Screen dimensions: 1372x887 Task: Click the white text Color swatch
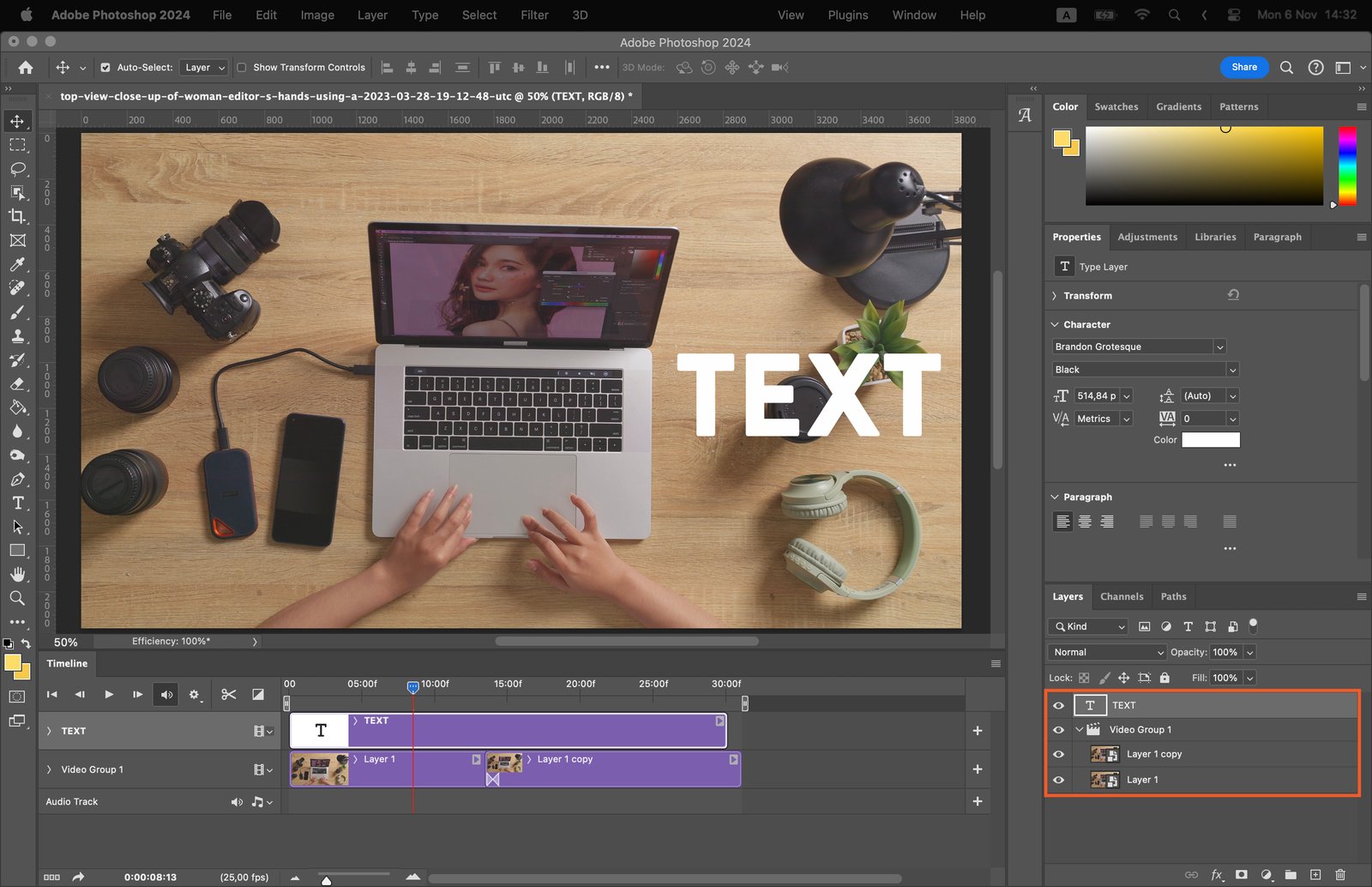click(x=1210, y=440)
